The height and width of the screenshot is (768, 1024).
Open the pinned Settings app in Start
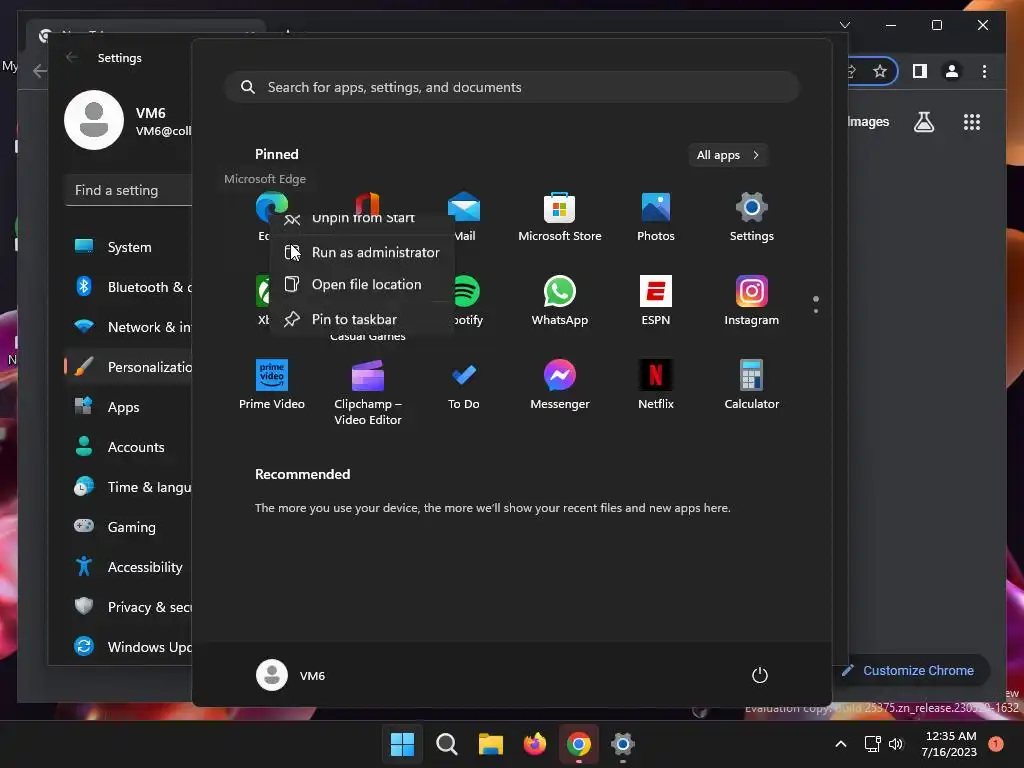click(751, 217)
